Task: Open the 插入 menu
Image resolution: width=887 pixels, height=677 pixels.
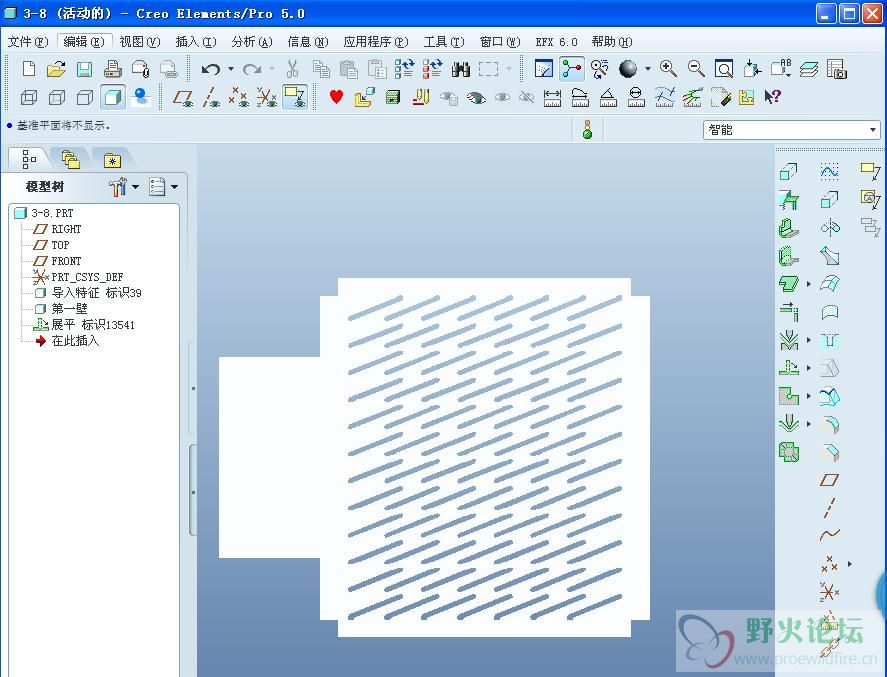Action: 196,42
